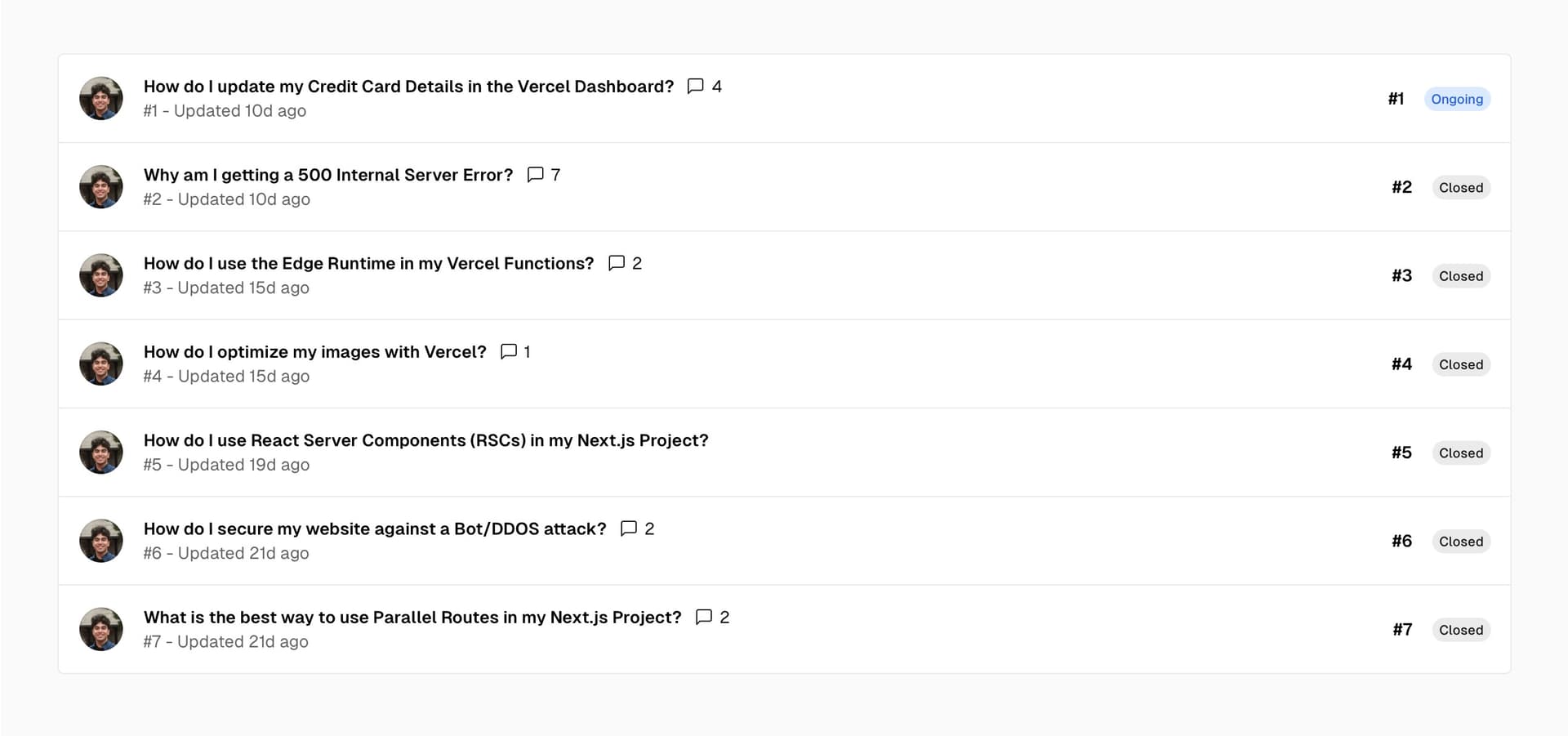Screen dimensions: 1568x736
Task: Click comment icon on optimize images ticket
Action: click(x=508, y=351)
